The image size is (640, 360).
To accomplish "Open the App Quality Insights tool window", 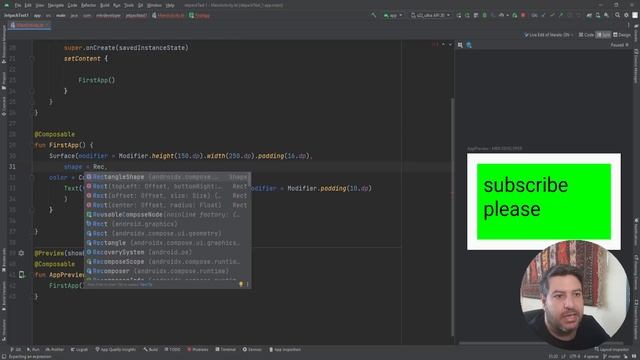I will click(115, 349).
